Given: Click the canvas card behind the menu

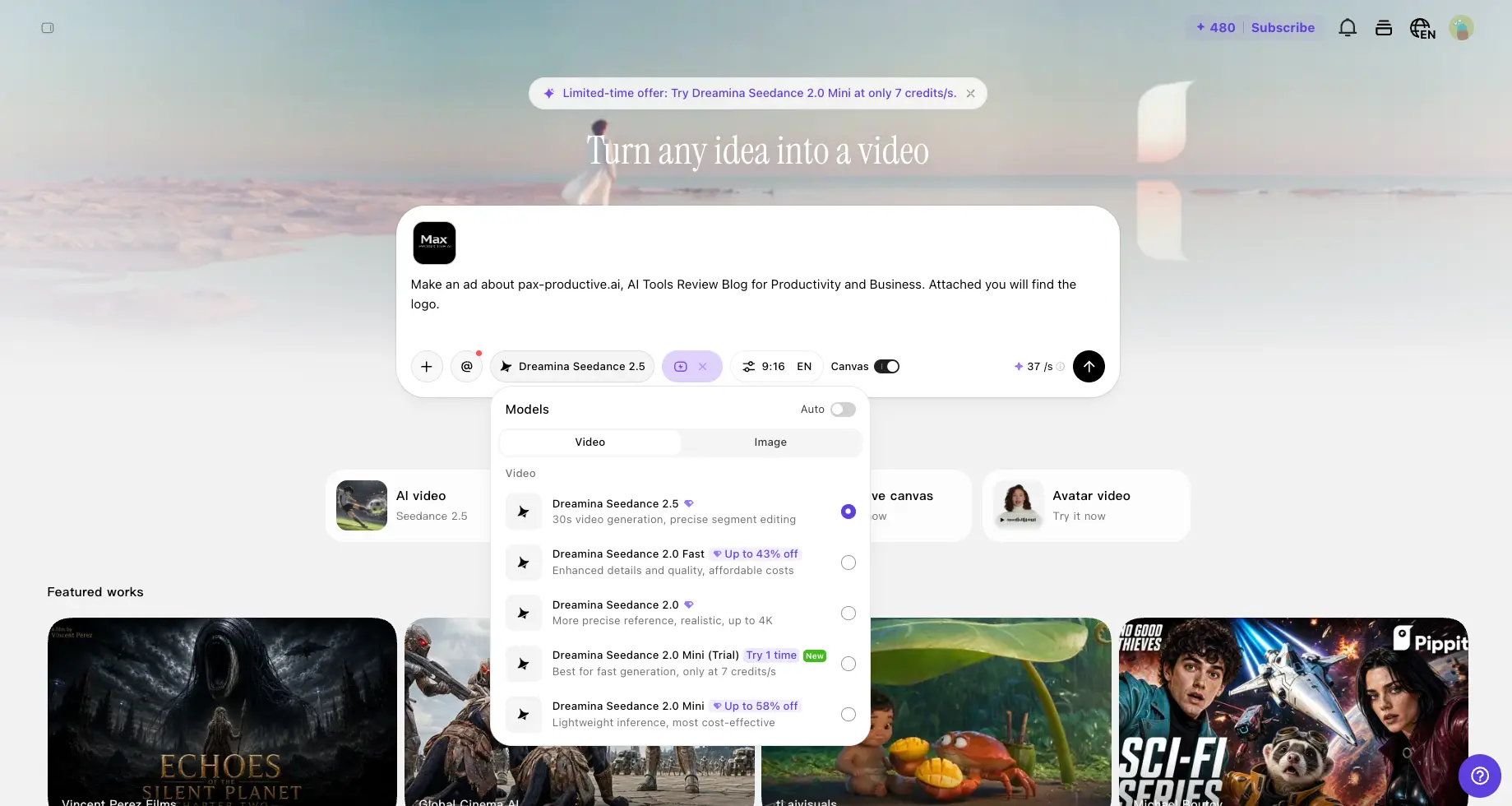Looking at the screenshot, I should (921, 506).
